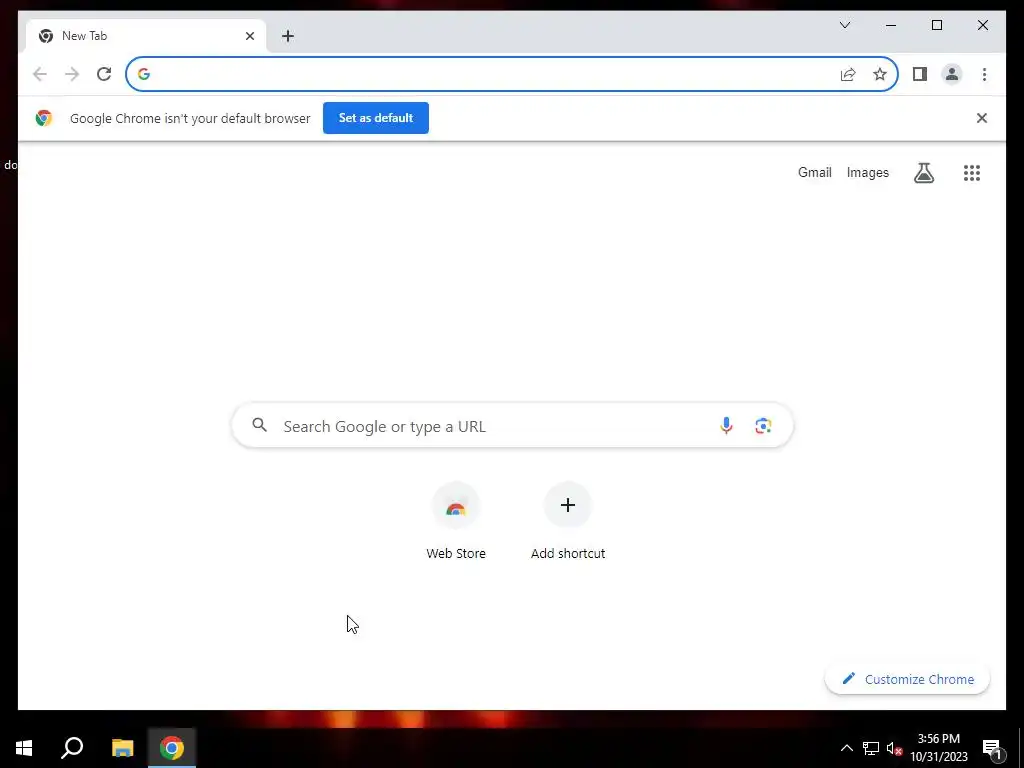This screenshot has width=1024, height=768.
Task: Open the Images link
Action: click(867, 172)
